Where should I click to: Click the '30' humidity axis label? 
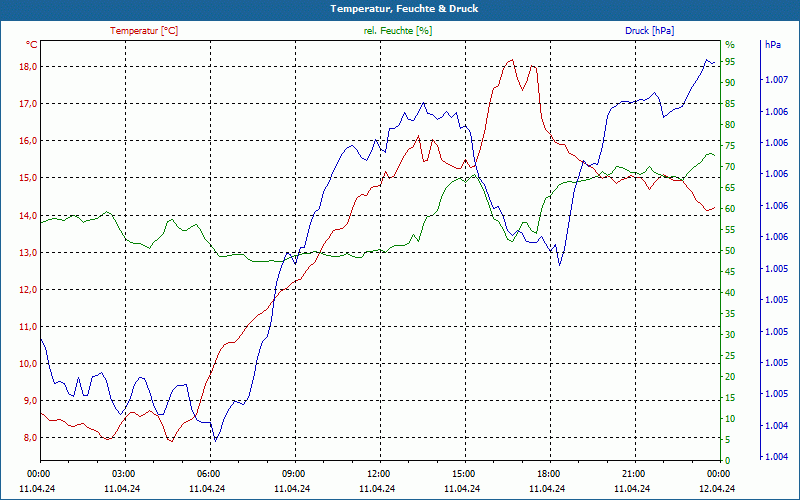pos(730,335)
